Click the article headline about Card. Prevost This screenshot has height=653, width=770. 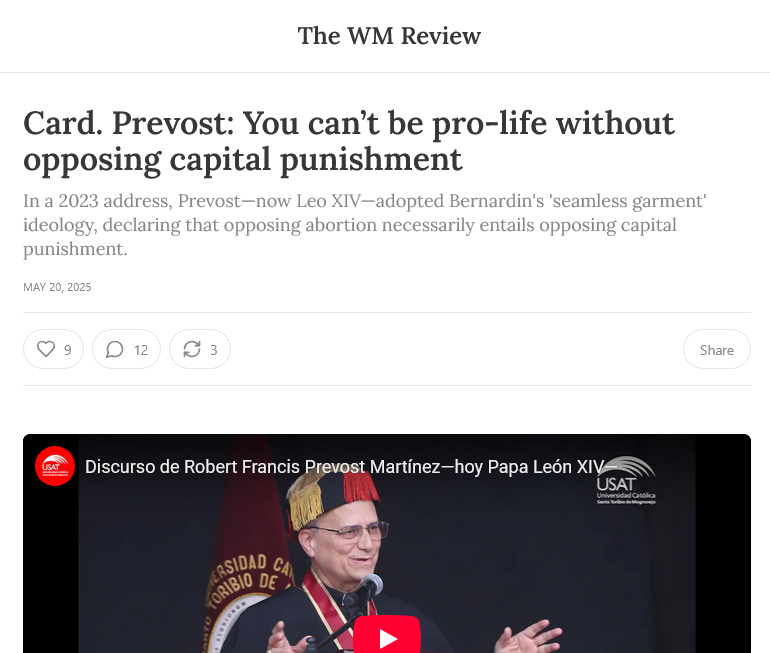click(x=349, y=141)
